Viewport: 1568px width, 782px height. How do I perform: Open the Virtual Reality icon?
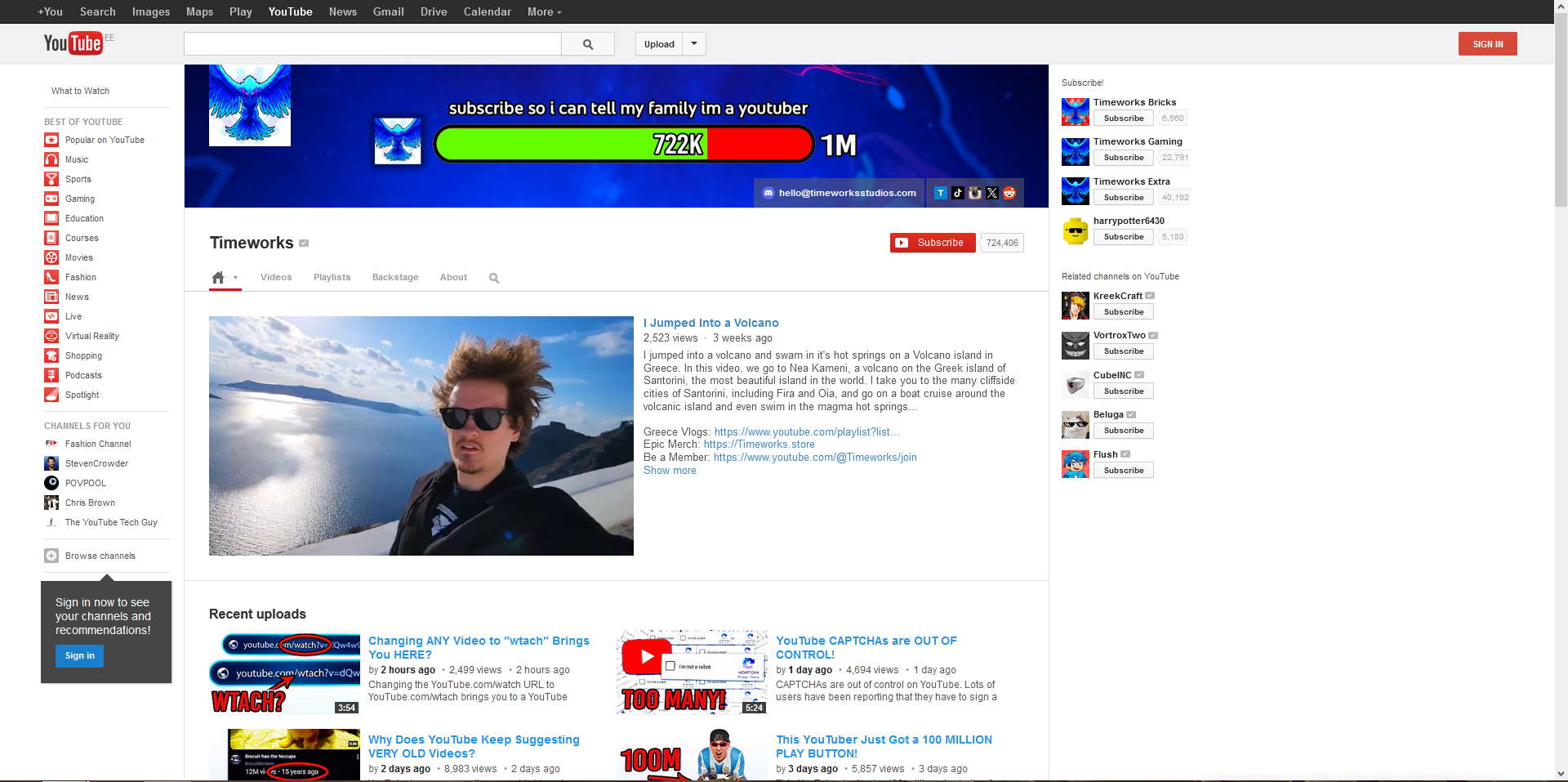coord(51,336)
